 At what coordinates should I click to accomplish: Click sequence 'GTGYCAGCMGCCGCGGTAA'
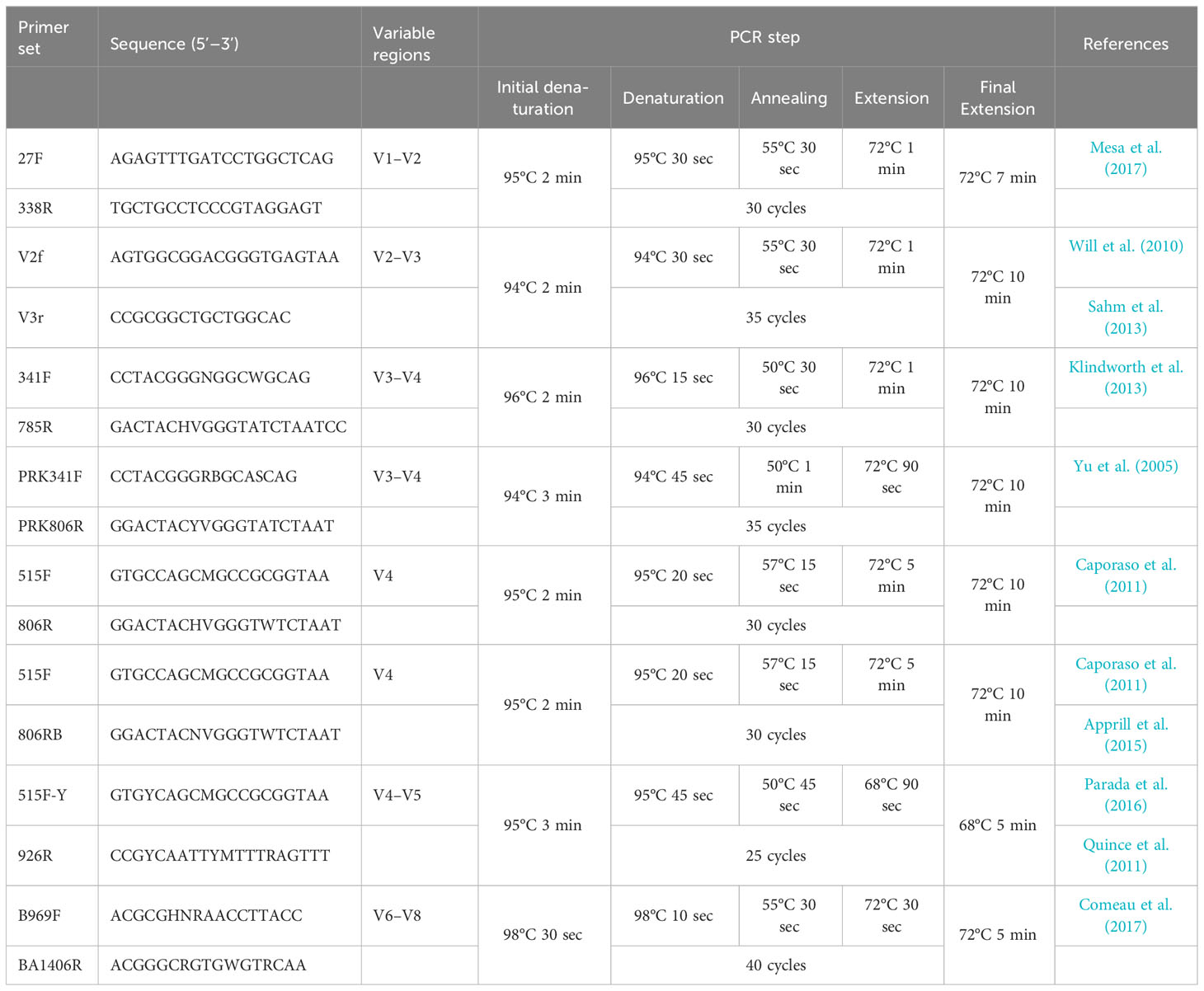(x=219, y=795)
